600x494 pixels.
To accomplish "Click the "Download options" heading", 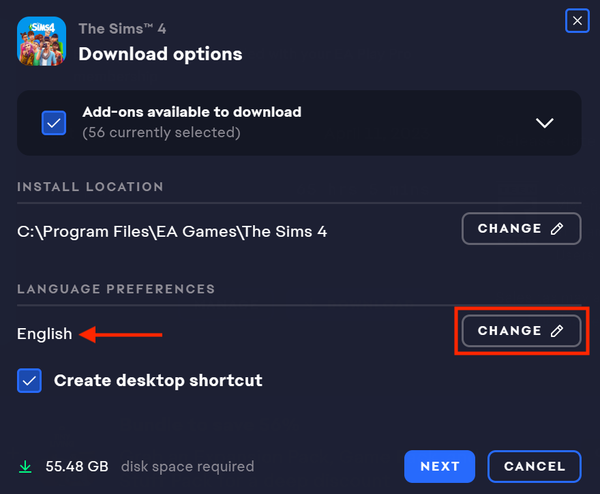I will pos(160,53).
